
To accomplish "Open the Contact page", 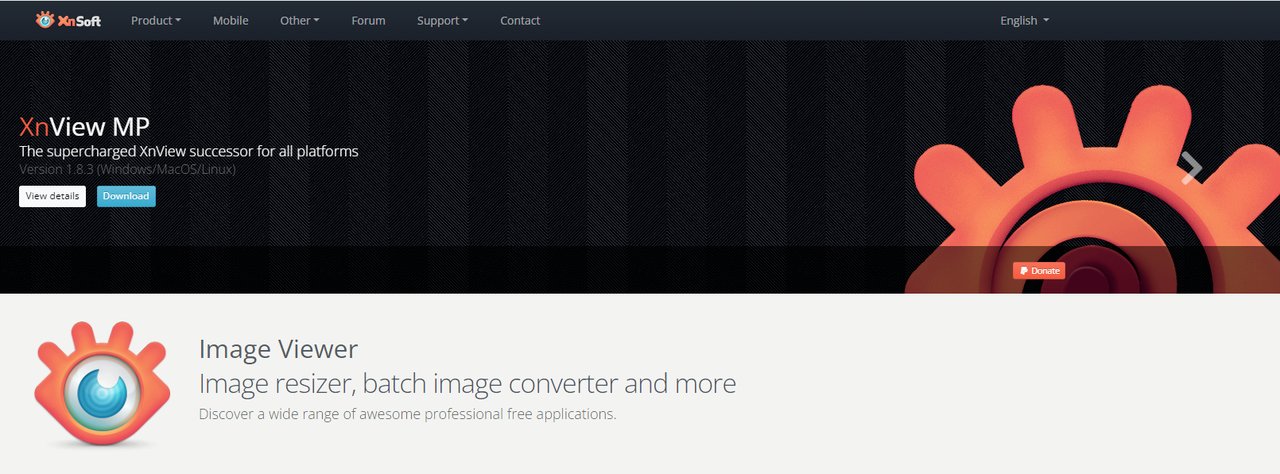I will (x=520, y=20).
